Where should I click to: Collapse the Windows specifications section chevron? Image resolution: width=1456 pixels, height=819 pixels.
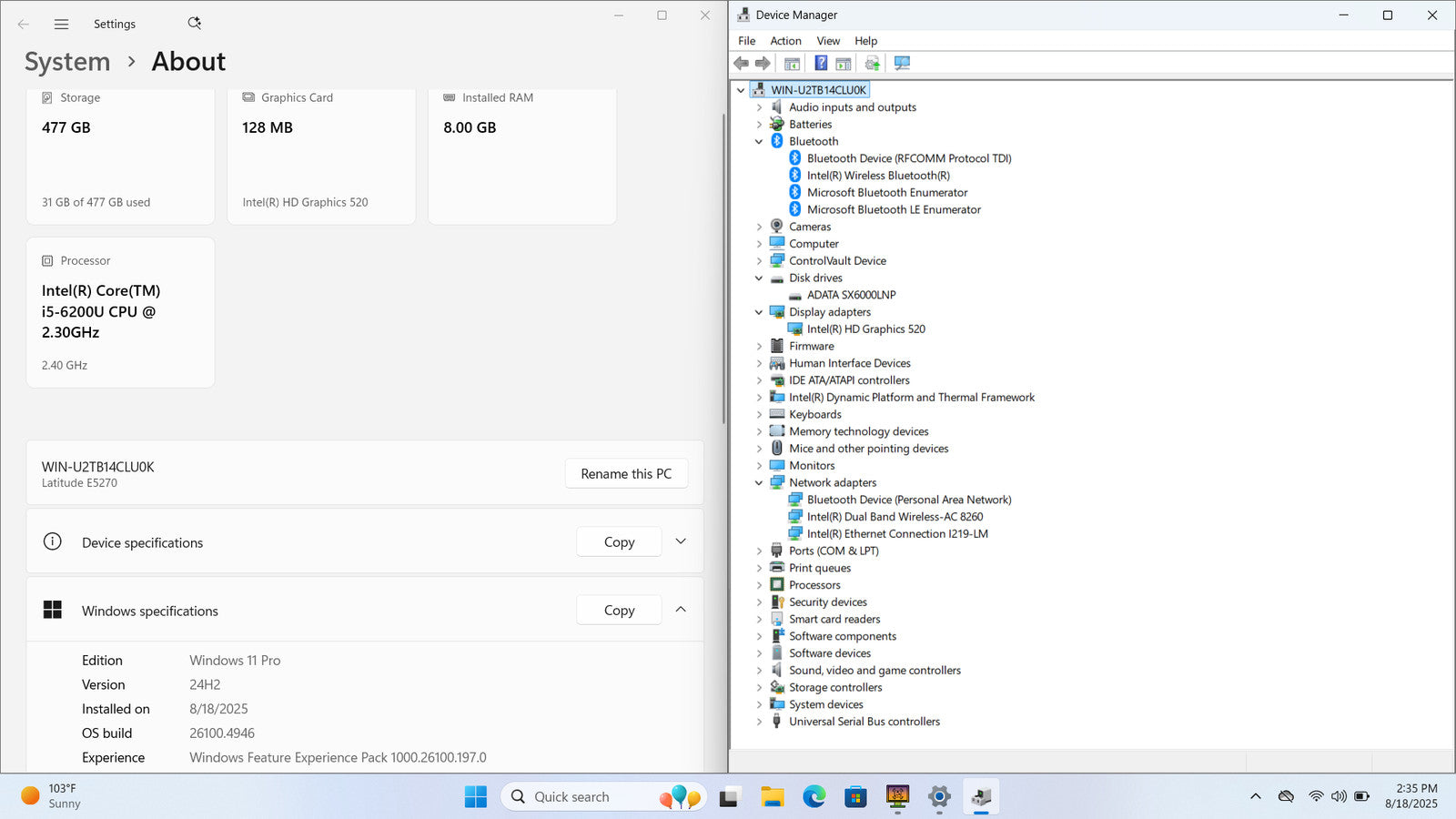(x=681, y=610)
